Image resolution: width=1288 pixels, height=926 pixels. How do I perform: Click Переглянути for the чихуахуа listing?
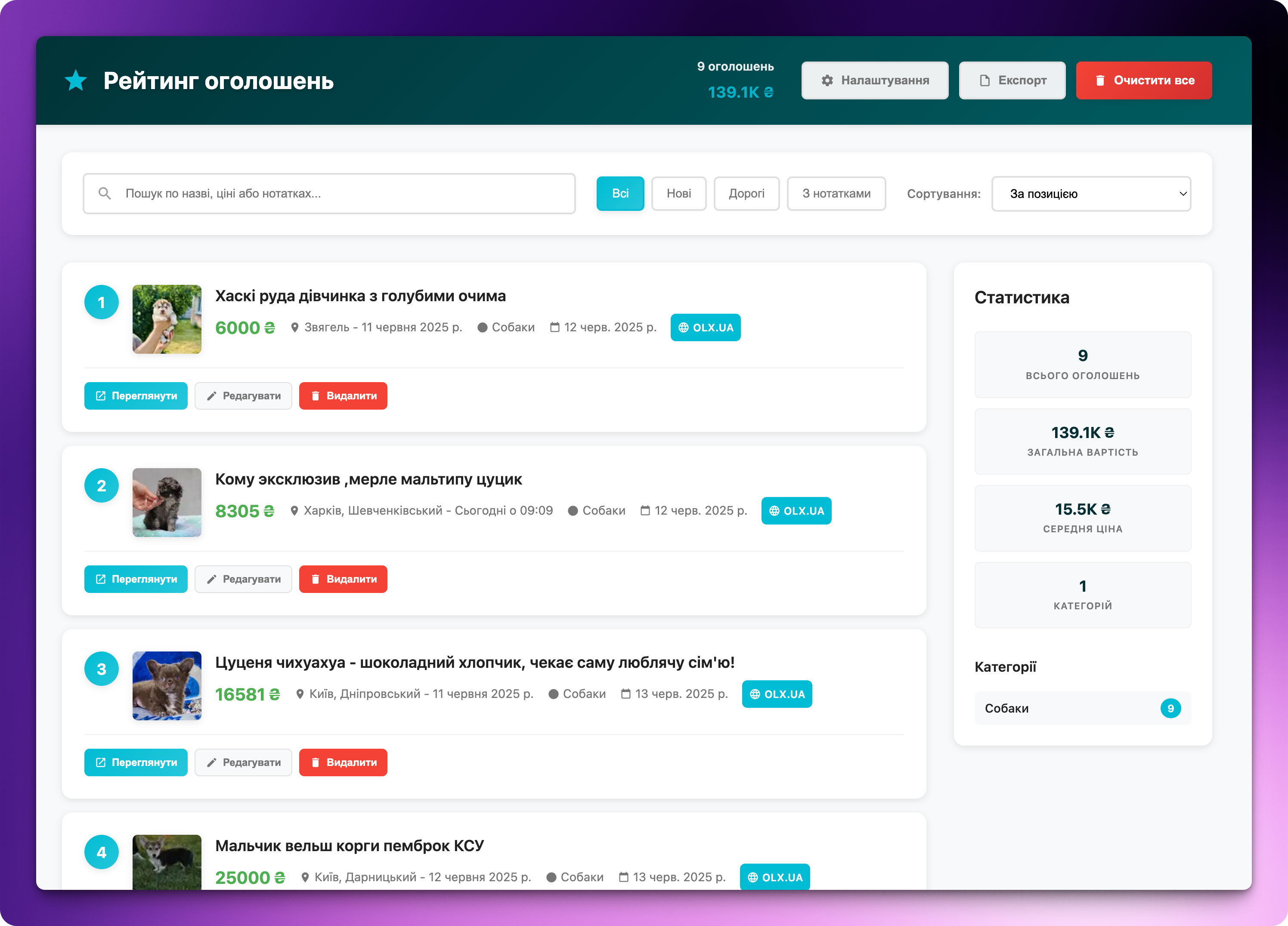coord(136,762)
